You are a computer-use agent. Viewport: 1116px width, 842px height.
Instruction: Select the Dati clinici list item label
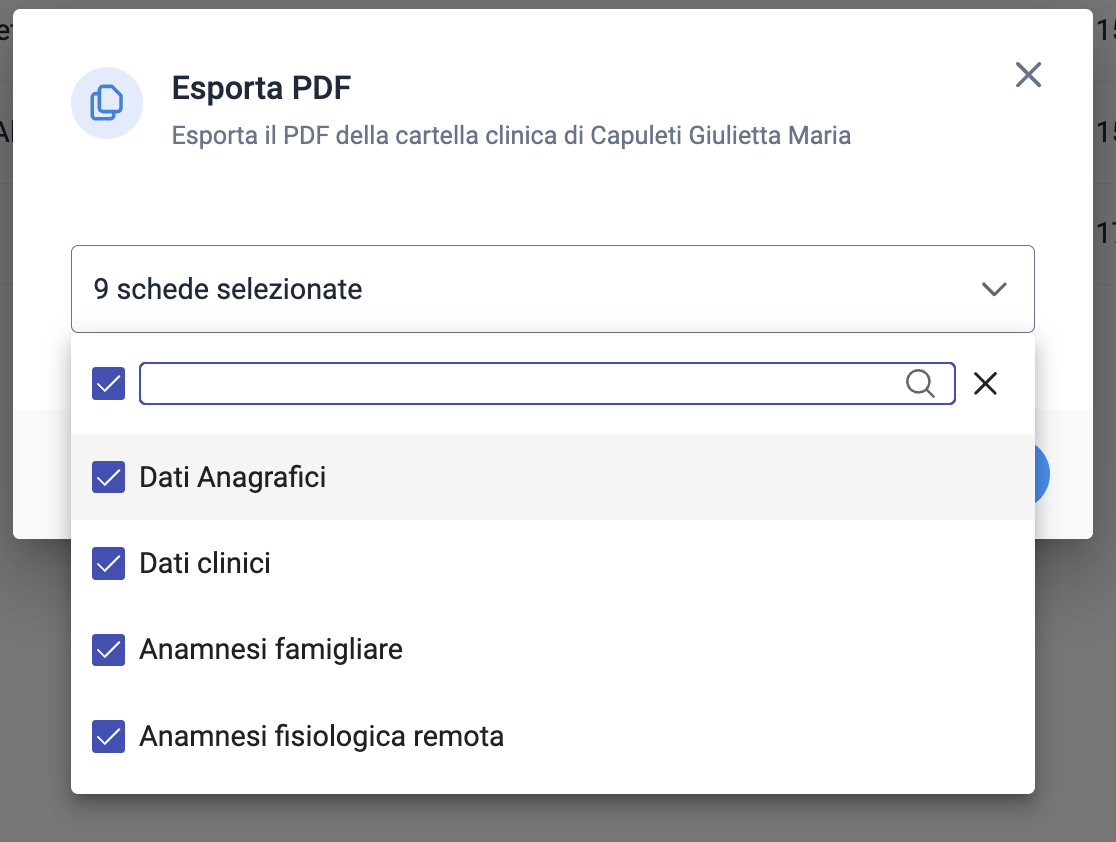(x=205, y=564)
